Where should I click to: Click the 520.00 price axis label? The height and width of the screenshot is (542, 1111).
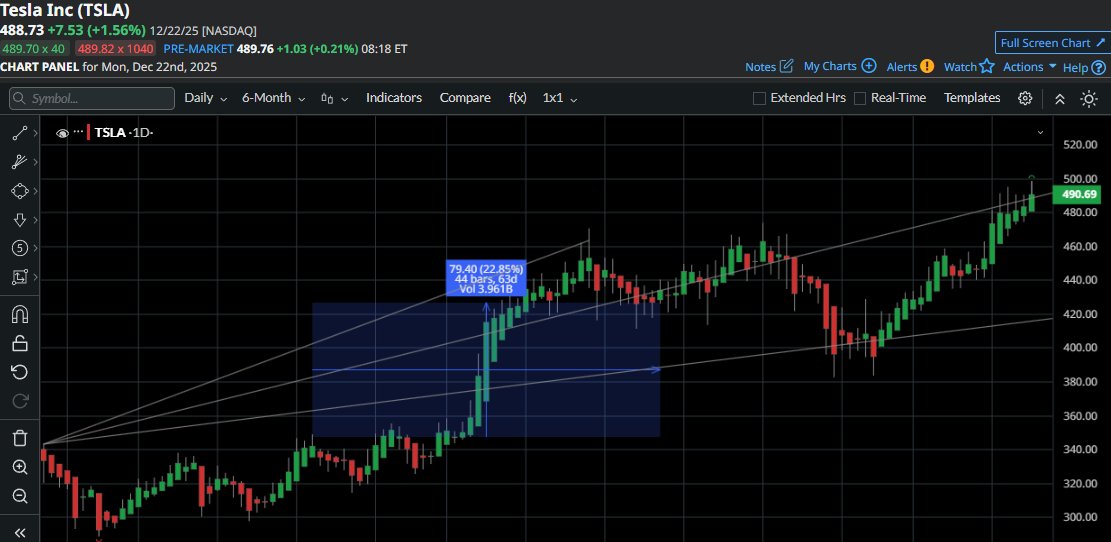[1080, 145]
